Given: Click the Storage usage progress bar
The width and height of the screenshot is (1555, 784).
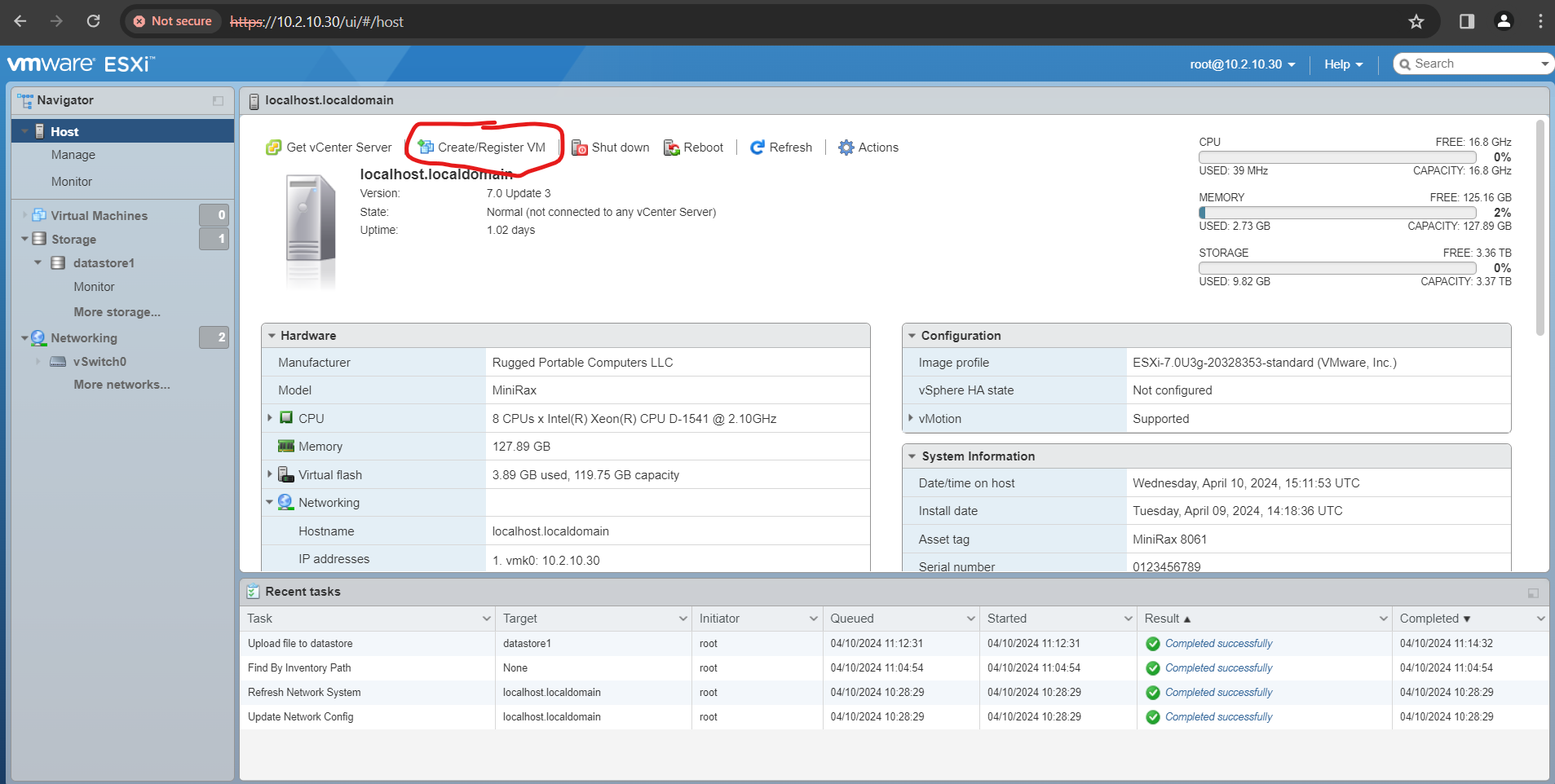Looking at the screenshot, I should click(x=1337, y=268).
